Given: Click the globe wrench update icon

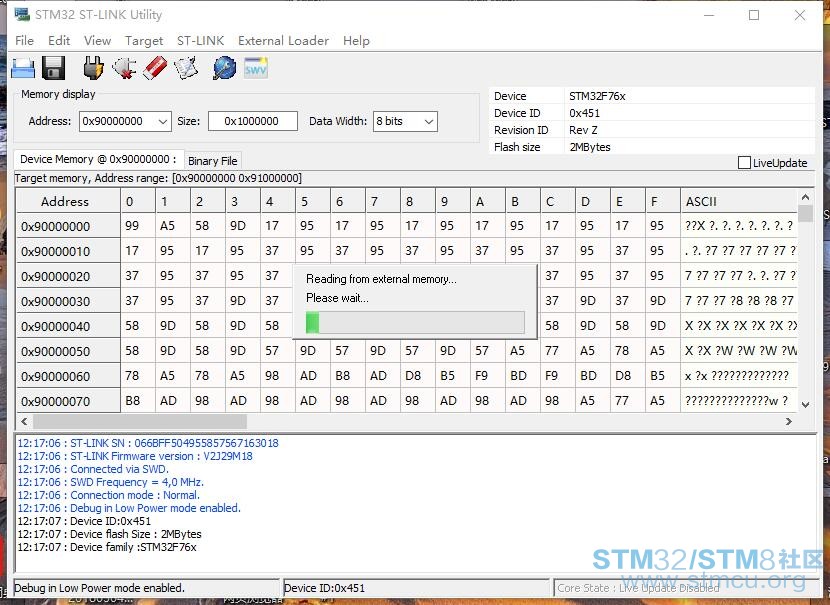Looking at the screenshot, I should [x=224, y=68].
